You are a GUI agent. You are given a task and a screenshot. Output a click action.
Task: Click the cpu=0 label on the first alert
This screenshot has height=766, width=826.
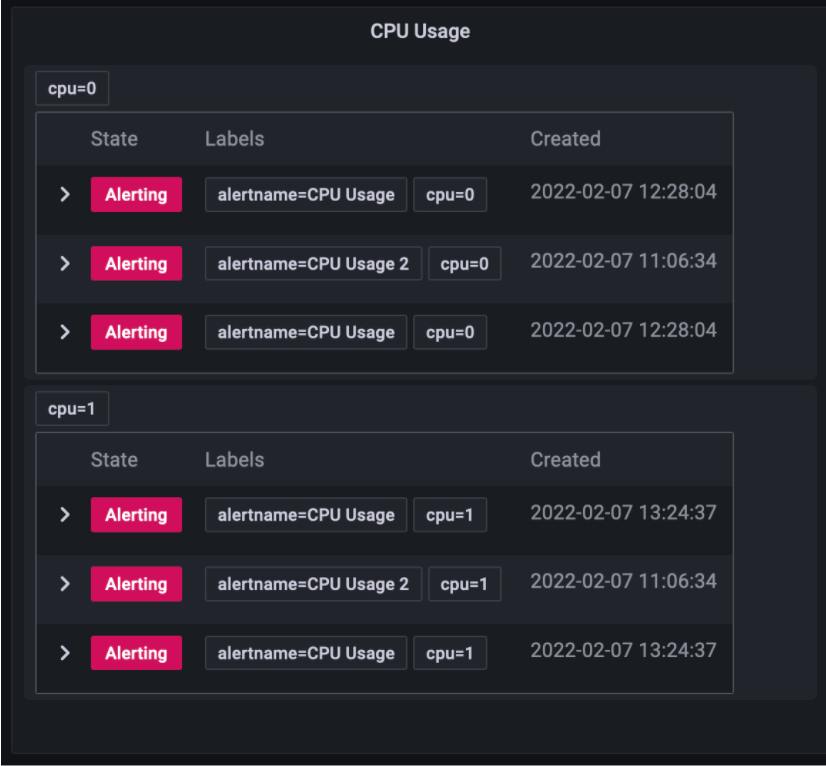[449, 194]
